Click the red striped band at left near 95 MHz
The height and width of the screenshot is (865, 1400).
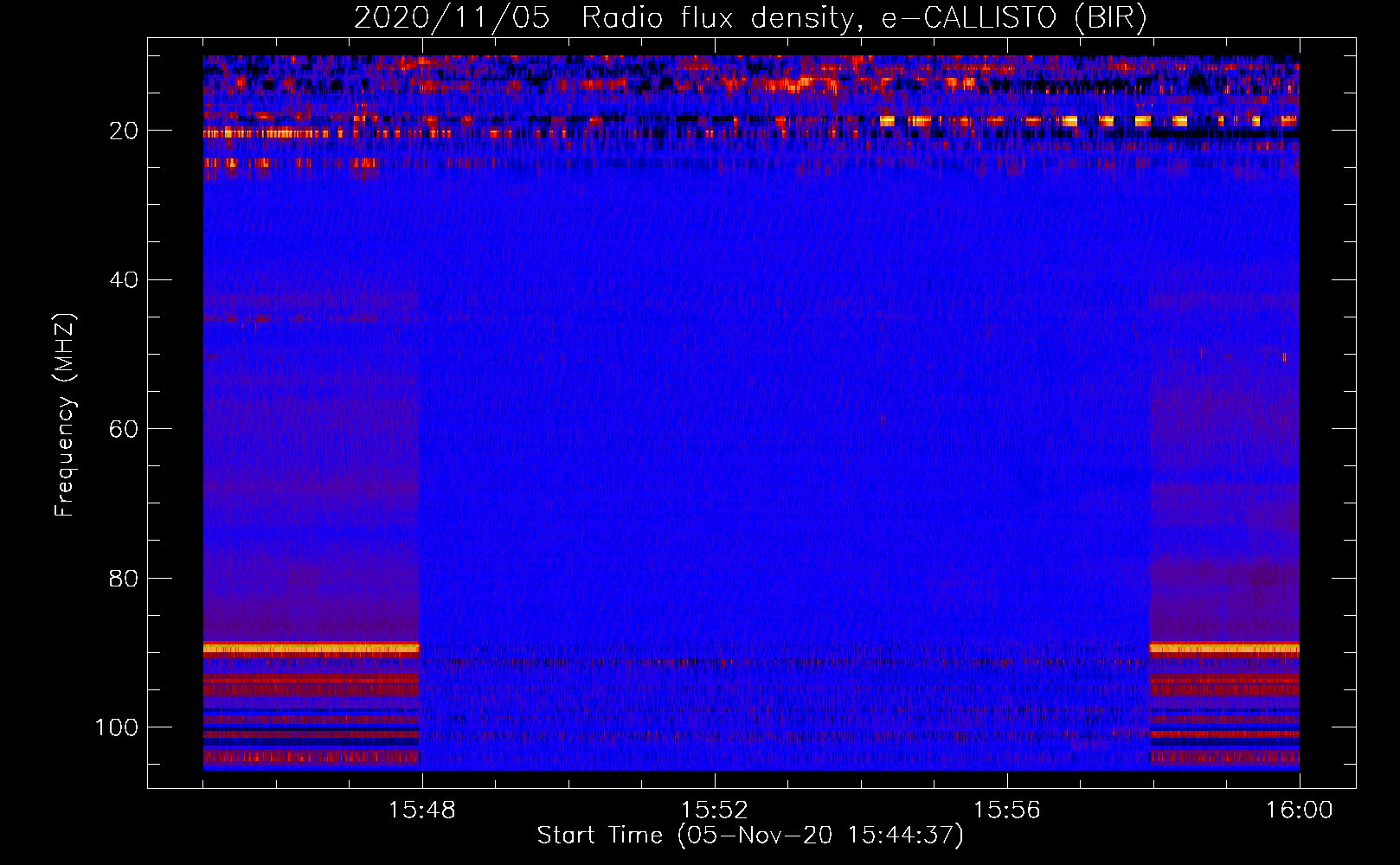(x=311, y=686)
